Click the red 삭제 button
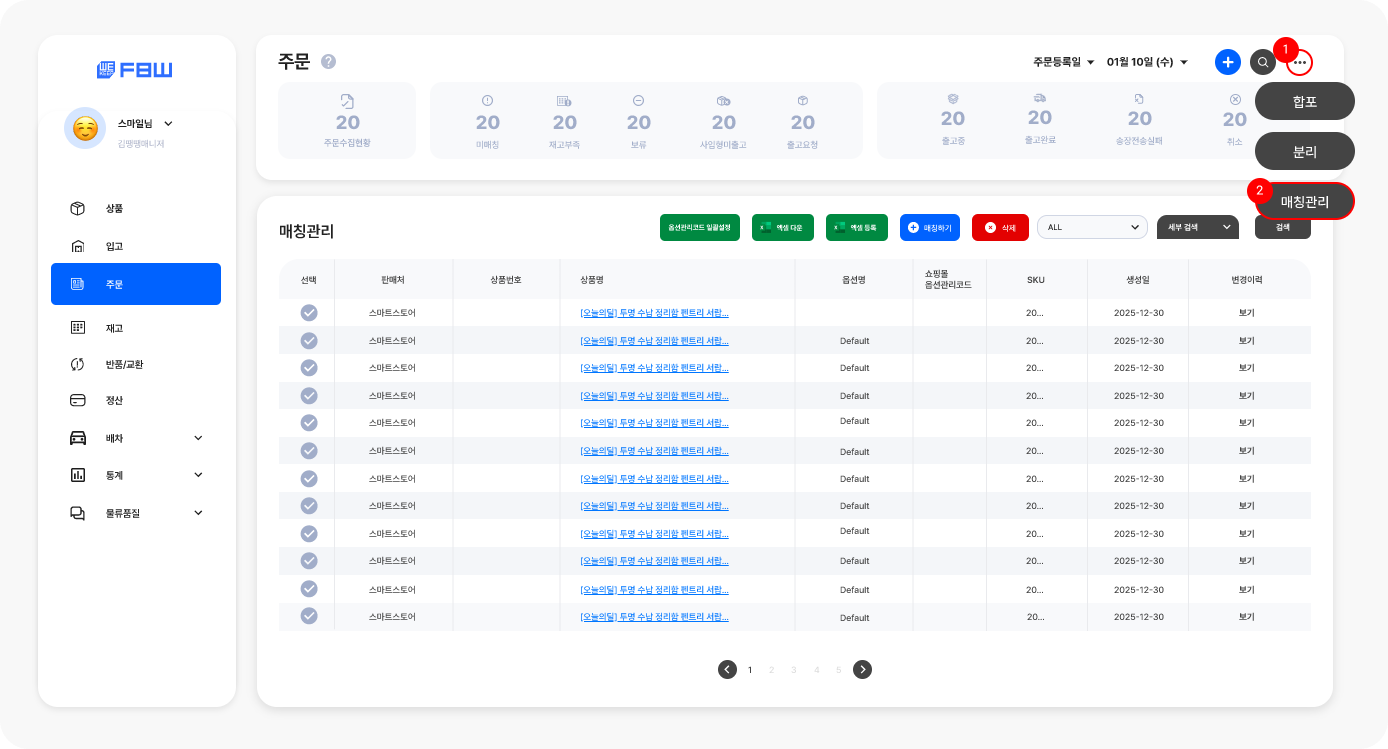The width and height of the screenshot is (1388, 749). pyautogui.click(x=1000, y=227)
